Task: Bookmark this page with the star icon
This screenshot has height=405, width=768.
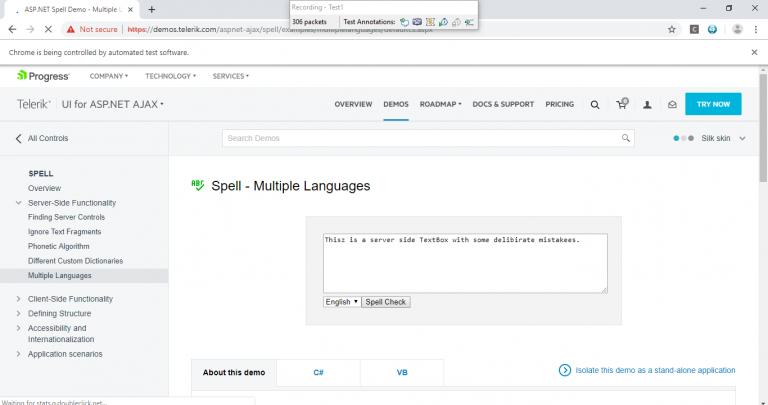Action: click(x=672, y=30)
